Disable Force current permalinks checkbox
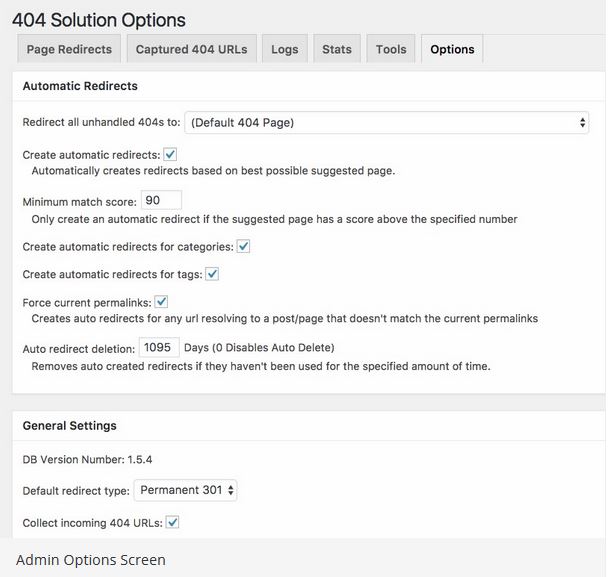This screenshot has width=609, height=577. (x=161, y=302)
